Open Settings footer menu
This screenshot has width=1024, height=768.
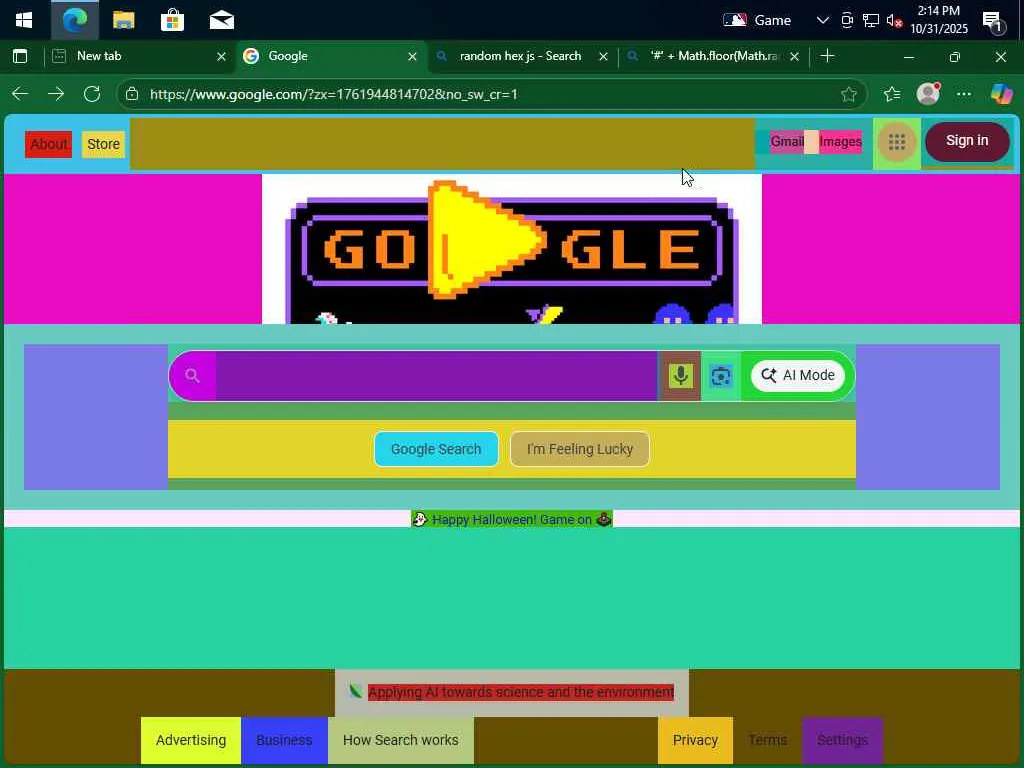pos(842,740)
